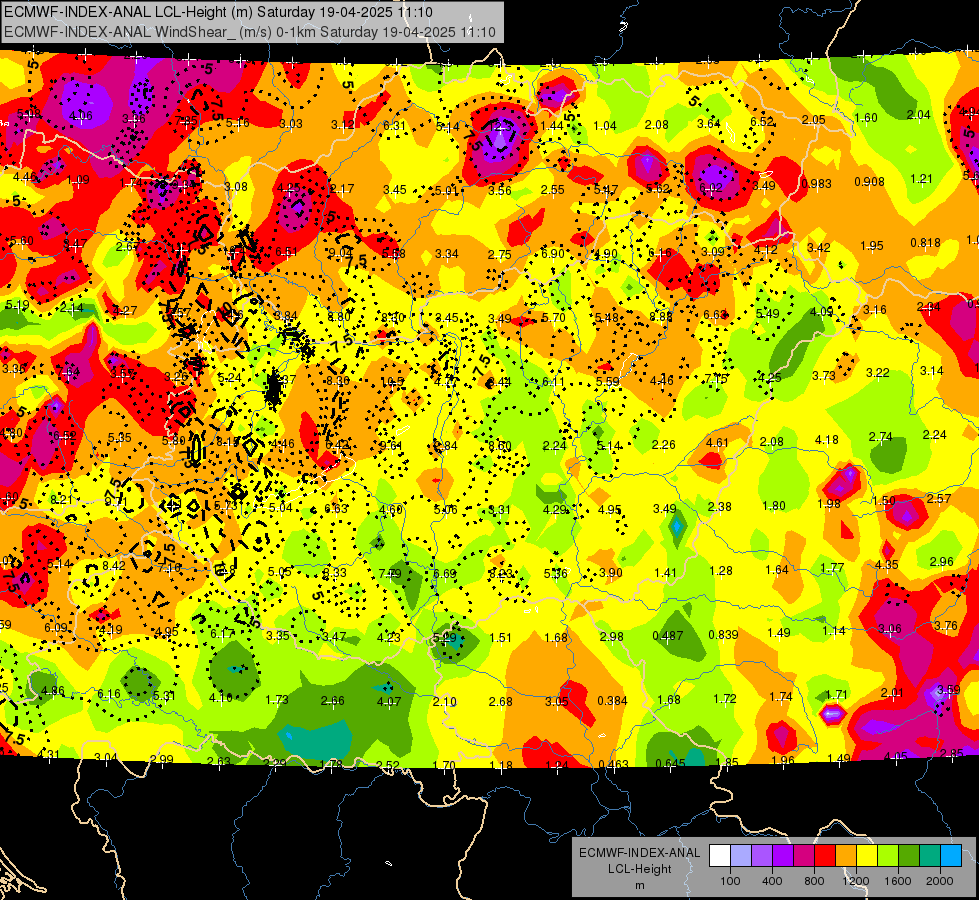This screenshot has height=900, width=979.
Task: Click the map value 5.31
Action: click(163, 695)
